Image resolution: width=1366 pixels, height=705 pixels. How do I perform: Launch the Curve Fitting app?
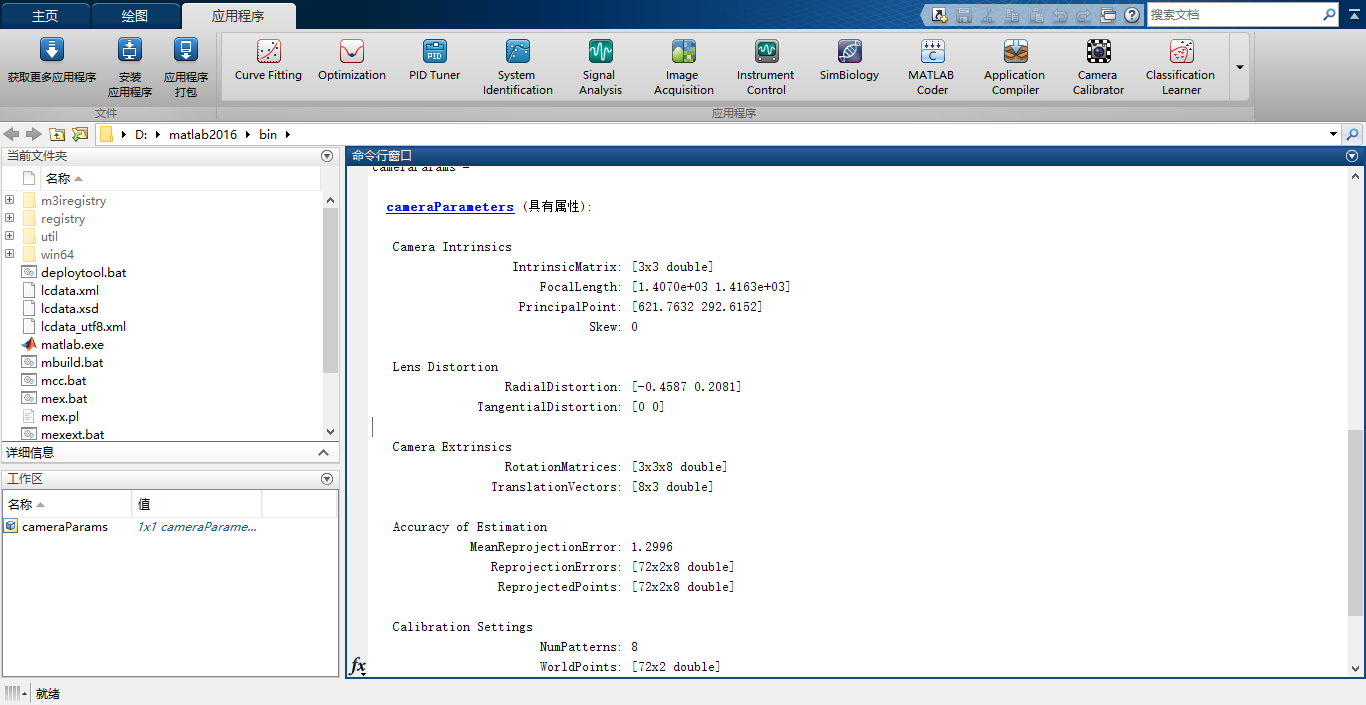click(x=268, y=62)
